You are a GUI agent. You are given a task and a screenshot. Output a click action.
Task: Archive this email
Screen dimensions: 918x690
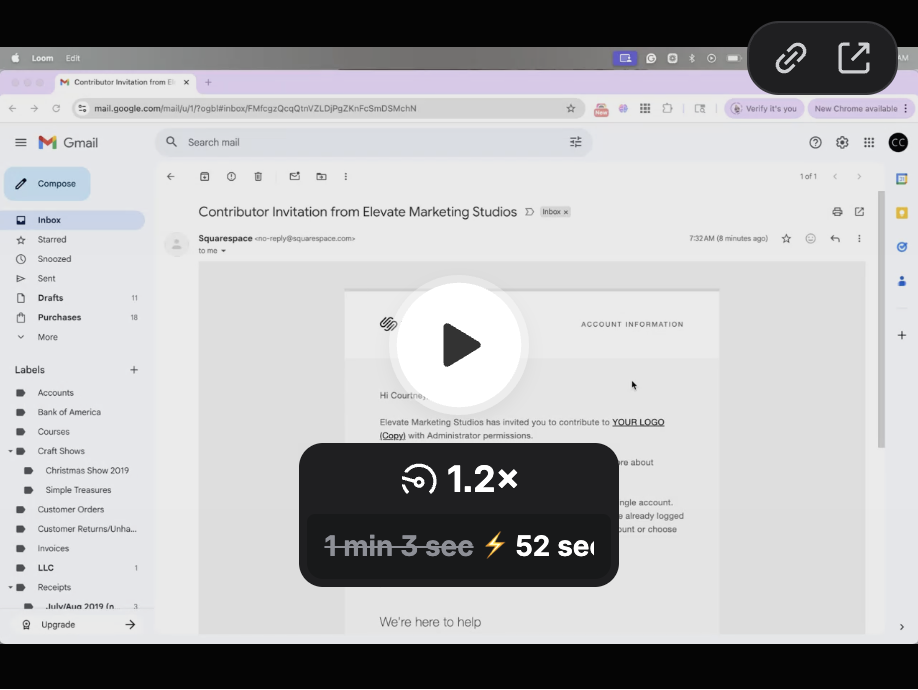(x=204, y=177)
